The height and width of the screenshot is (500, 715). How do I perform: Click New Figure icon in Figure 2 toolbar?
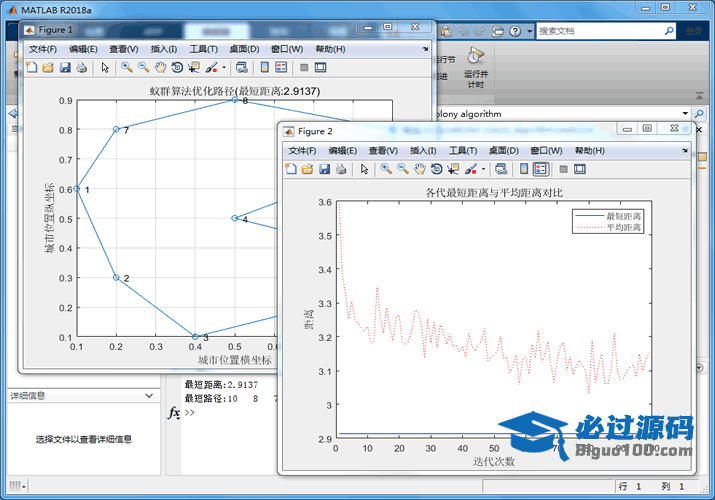pyautogui.click(x=291, y=169)
